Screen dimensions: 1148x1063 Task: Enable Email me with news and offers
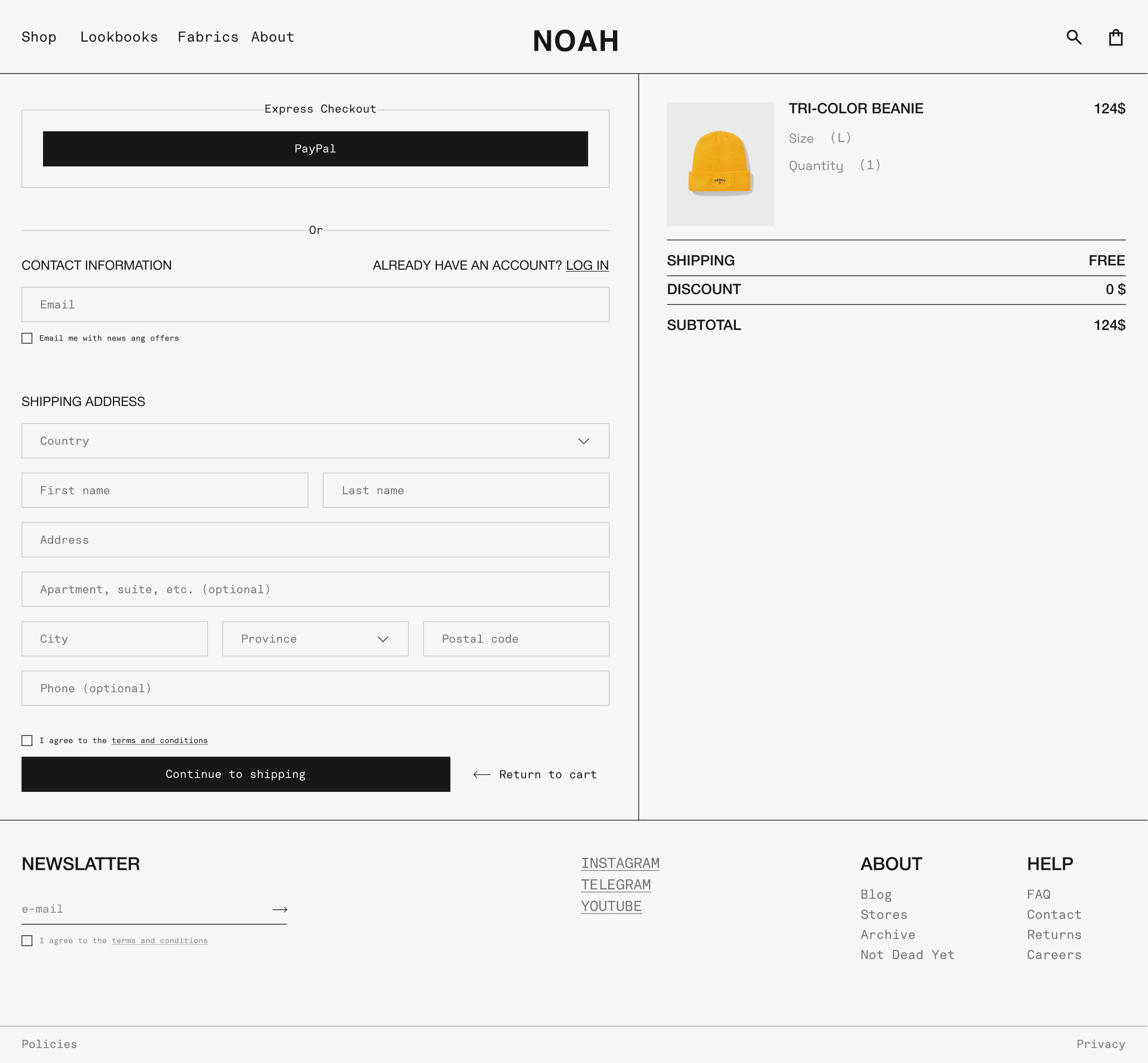click(27, 338)
